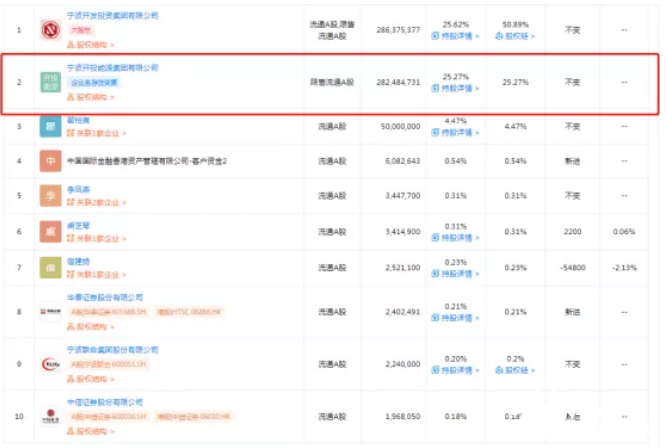The height and width of the screenshot is (448, 666).
Task: Click the olive avatar of shareholder with 2,521,100 shares
Action: pos(51,268)
